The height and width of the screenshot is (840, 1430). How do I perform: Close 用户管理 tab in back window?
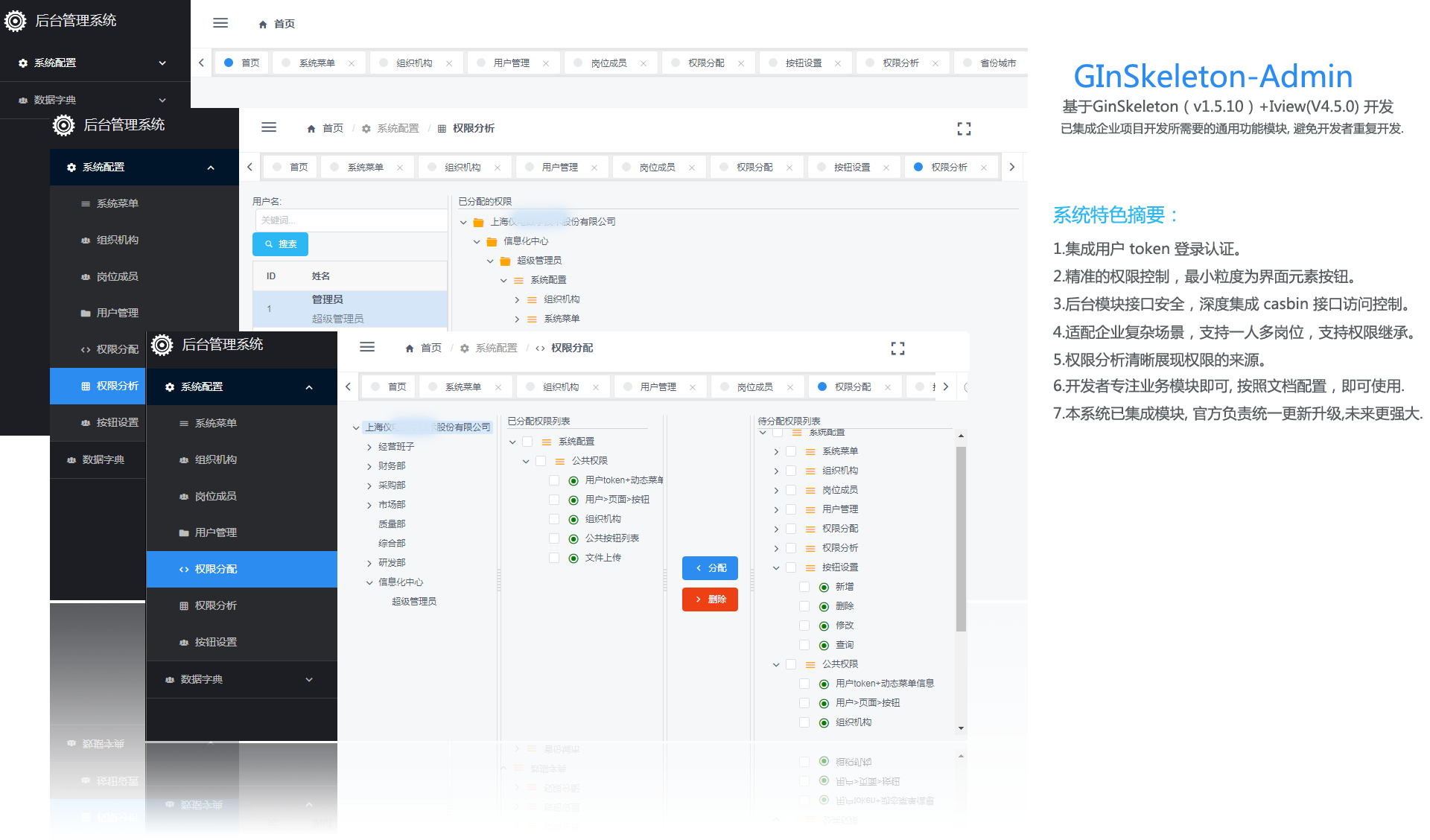click(546, 63)
